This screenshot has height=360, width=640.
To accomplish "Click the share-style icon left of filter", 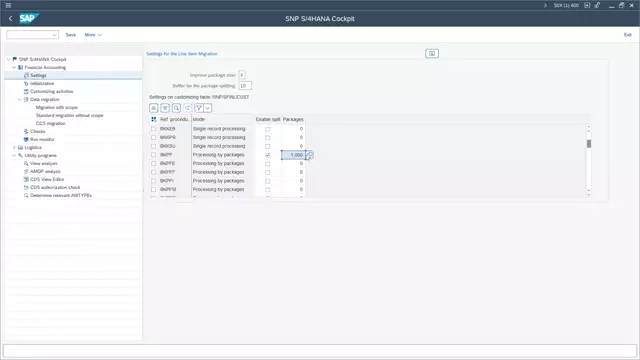I will click(188, 108).
